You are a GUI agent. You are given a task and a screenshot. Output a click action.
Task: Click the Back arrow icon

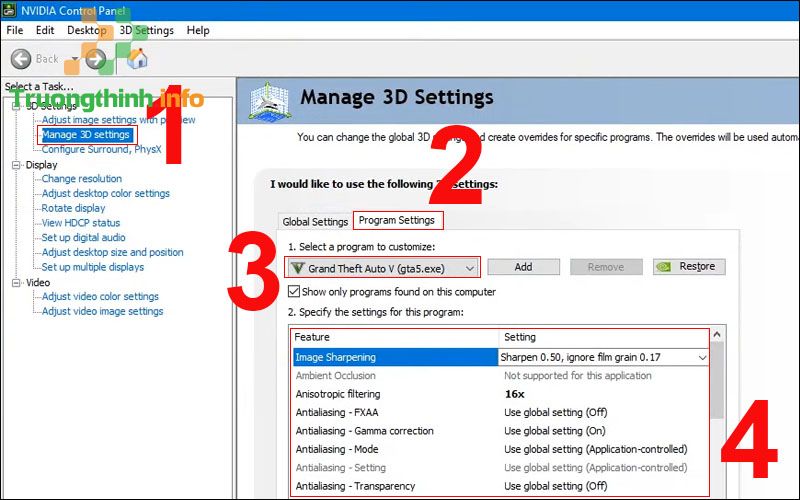click(21, 59)
